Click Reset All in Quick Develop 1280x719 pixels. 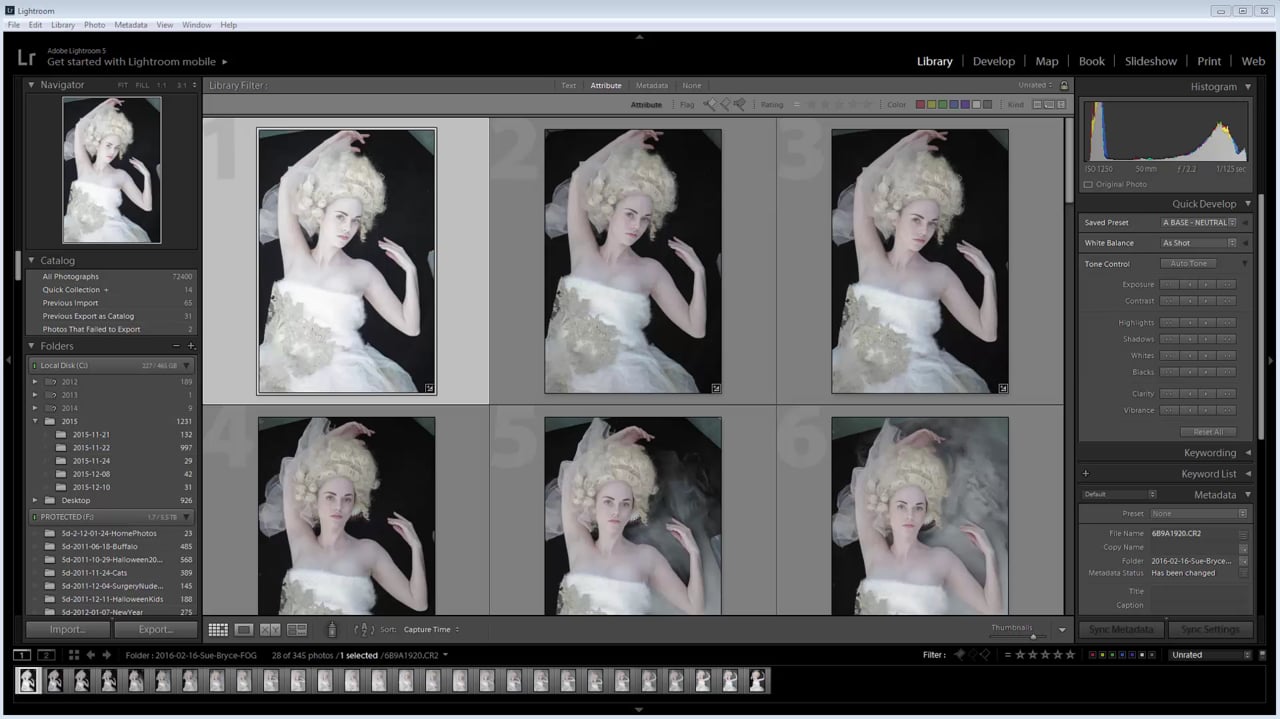1208,432
